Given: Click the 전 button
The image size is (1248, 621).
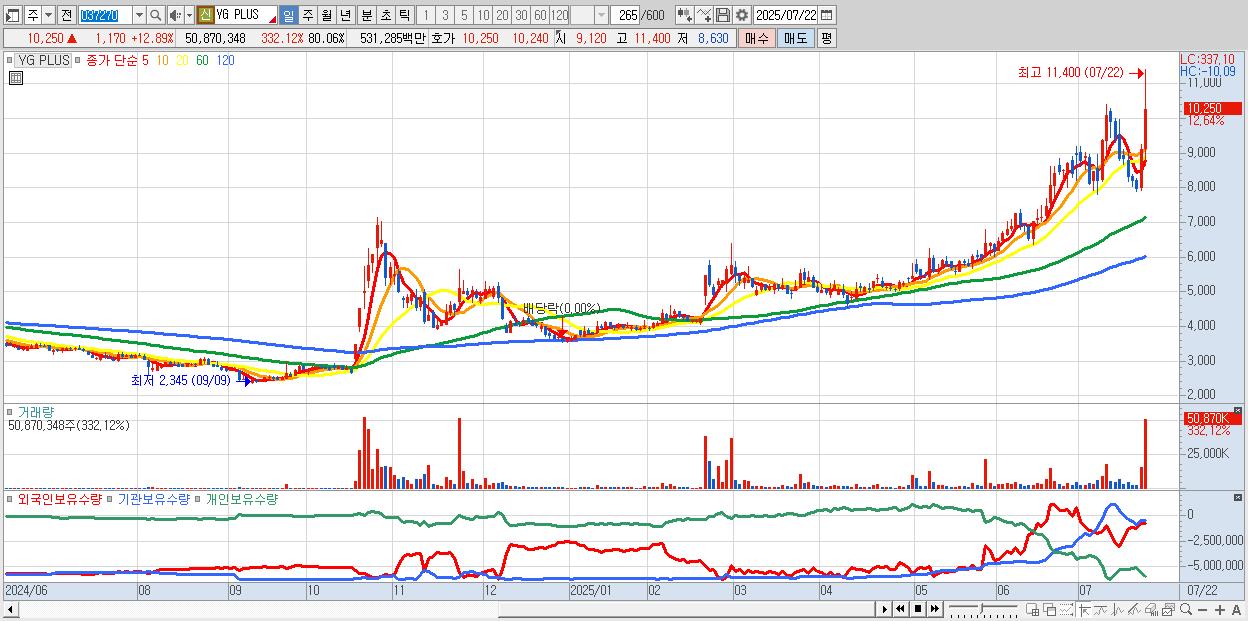Looking at the screenshot, I should click(67, 15).
